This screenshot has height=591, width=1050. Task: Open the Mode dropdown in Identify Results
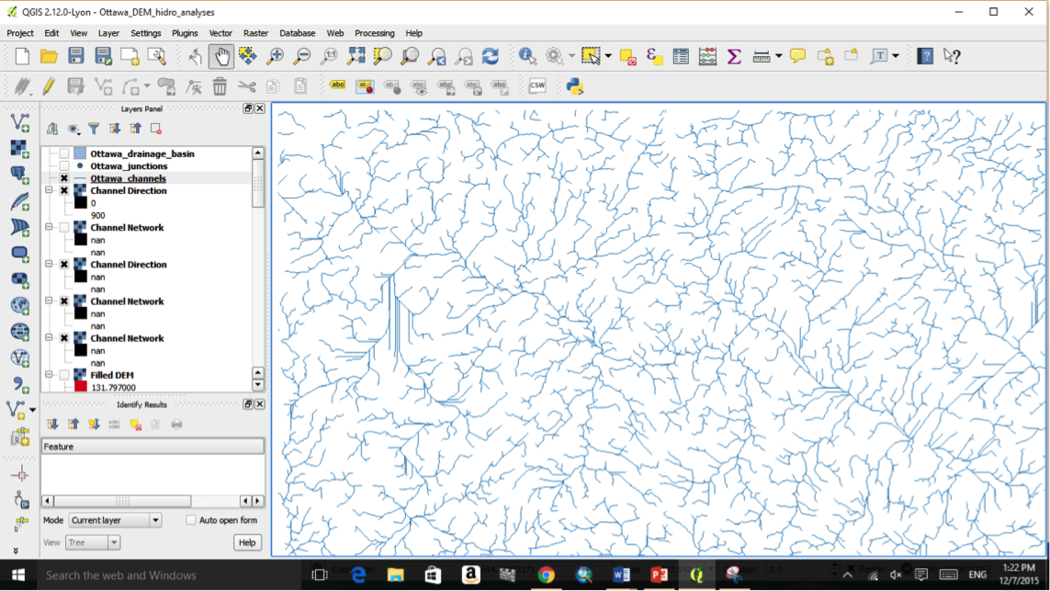[153, 520]
